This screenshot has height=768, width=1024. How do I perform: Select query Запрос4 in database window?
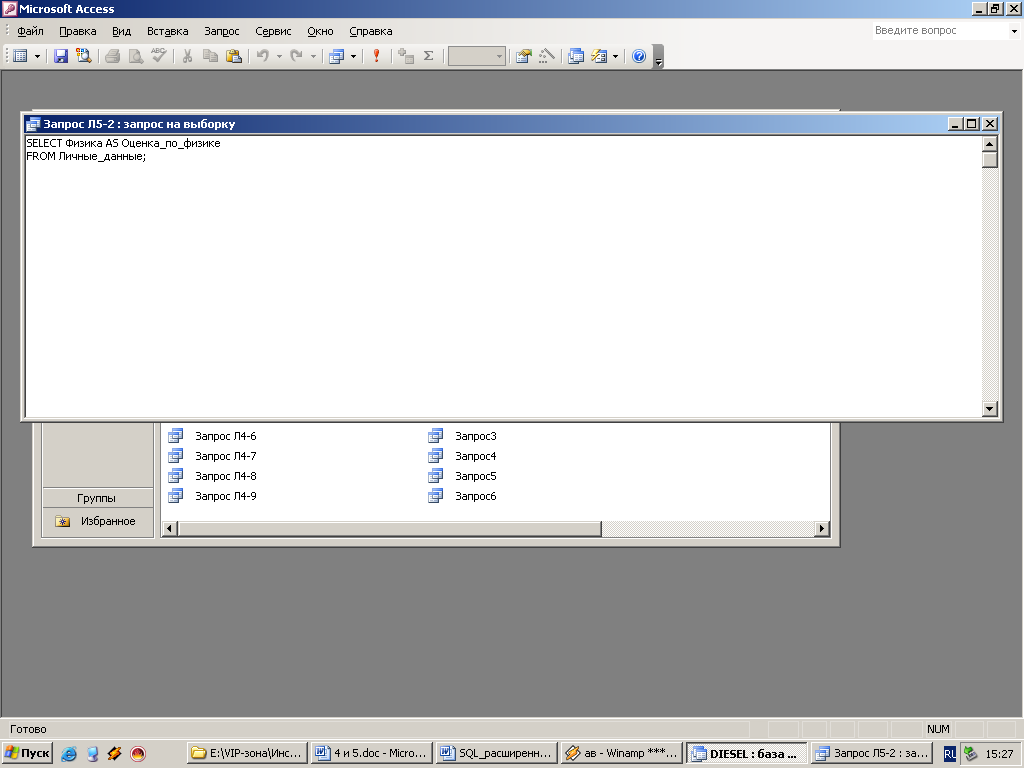tap(475, 456)
